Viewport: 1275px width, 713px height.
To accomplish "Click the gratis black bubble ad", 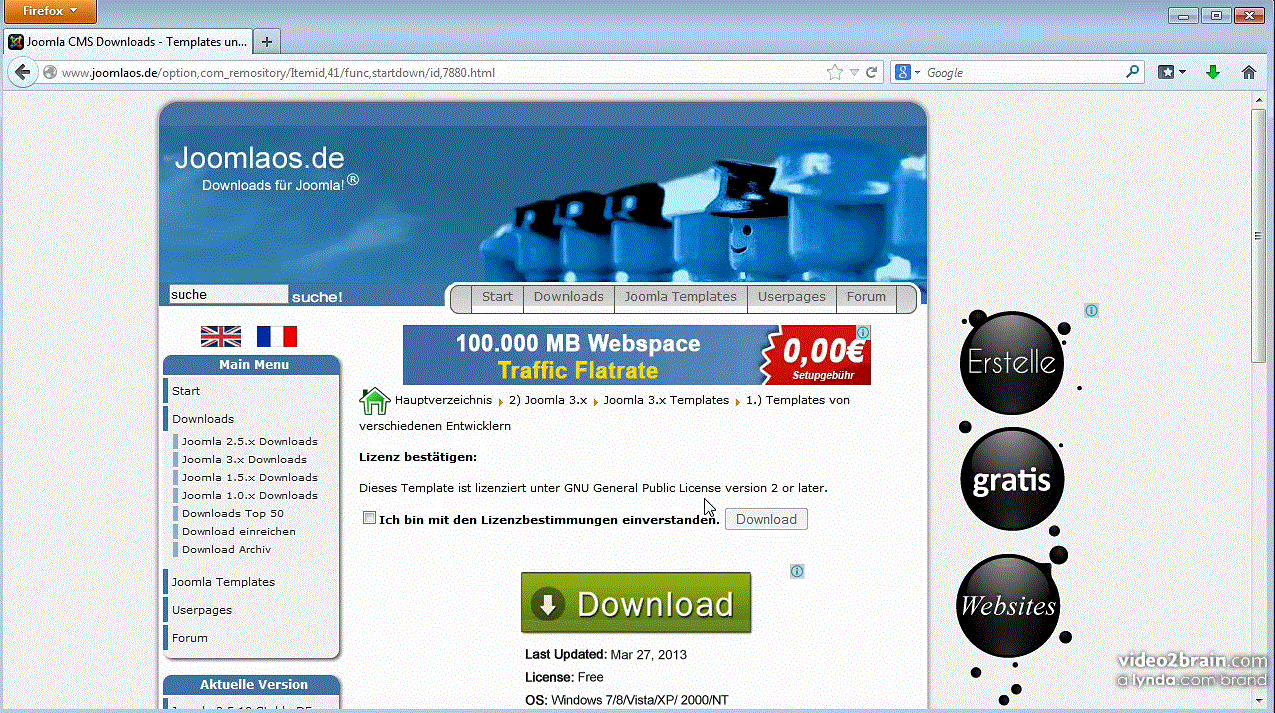I will click(x=1012, y=480).
